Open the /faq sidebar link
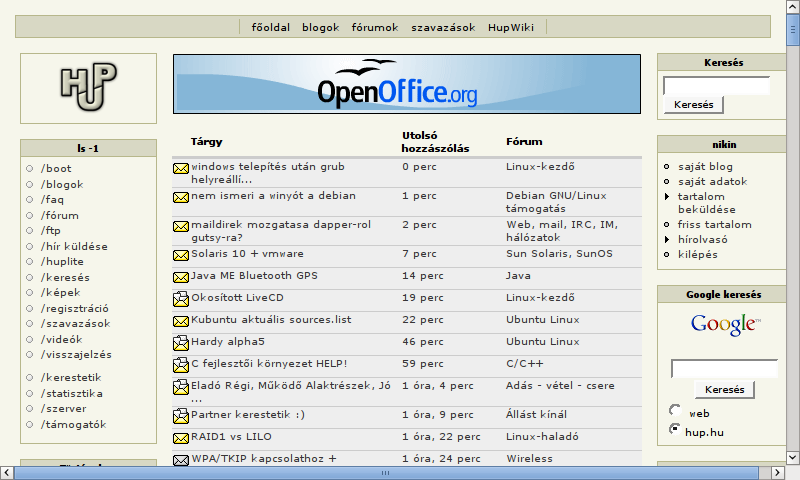This screenshot has width=800, height=480. pyautogui.click(x=52, y=200)
